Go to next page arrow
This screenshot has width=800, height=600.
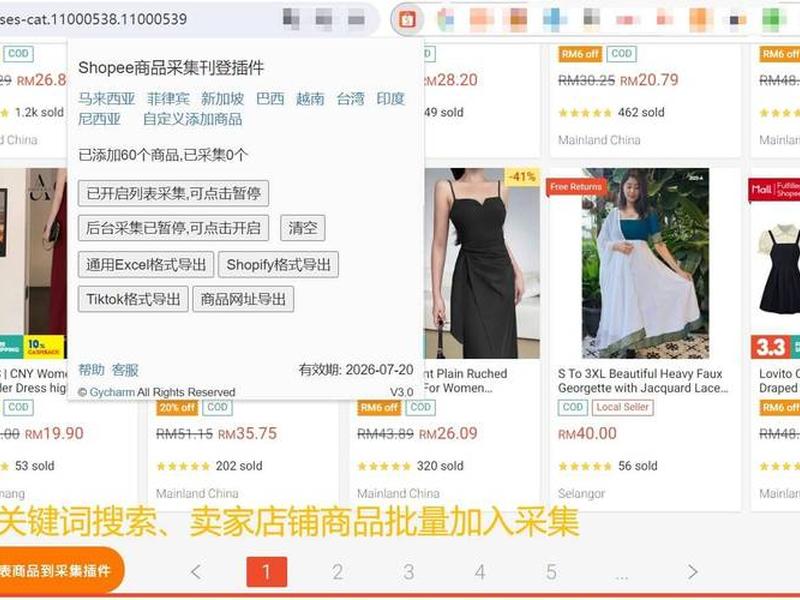pyautogui.click(x=692, y=572)
